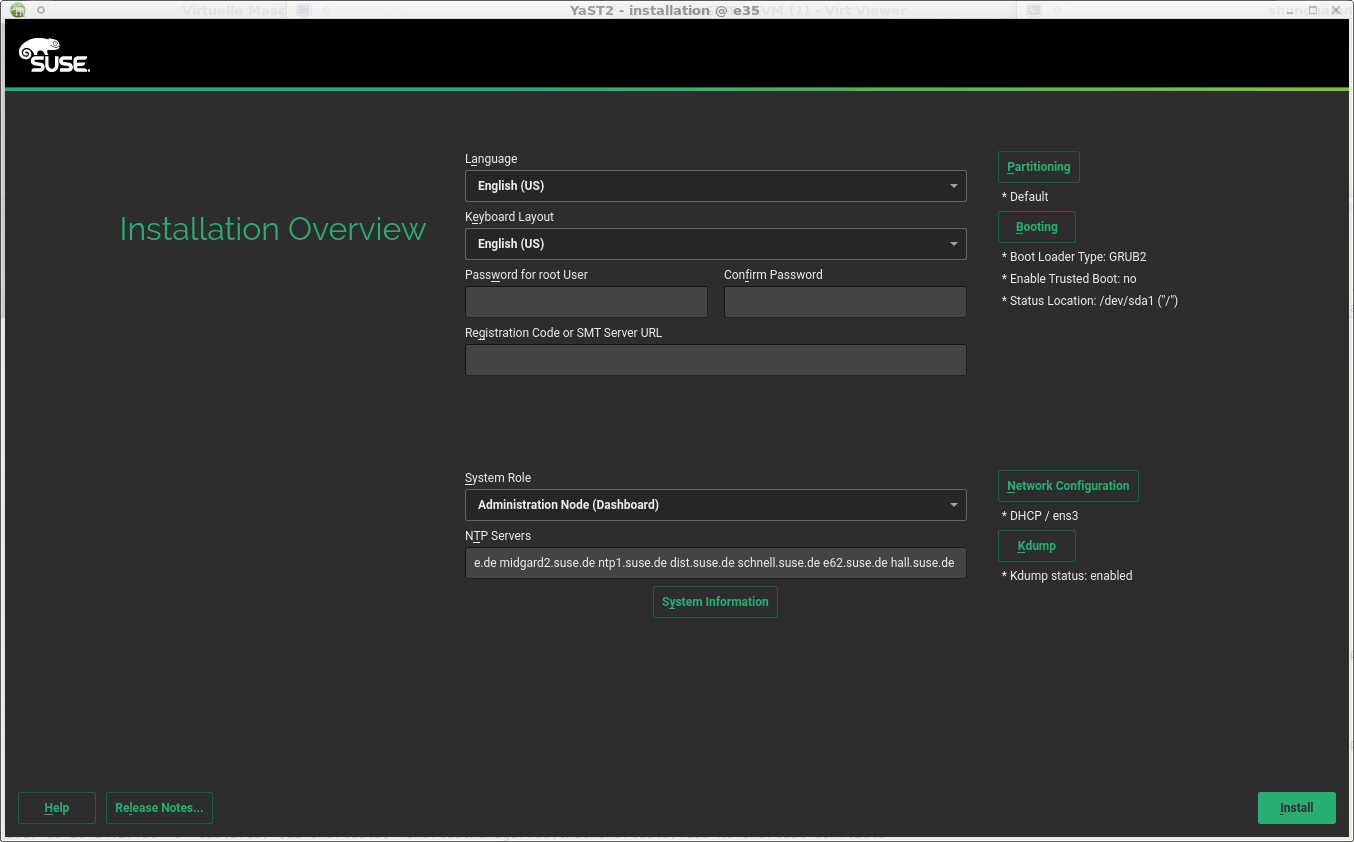Focus the Password for root User field
The width and height of the screenshot is (1354, 842).
pyautogui.click(x=586, y=302)
